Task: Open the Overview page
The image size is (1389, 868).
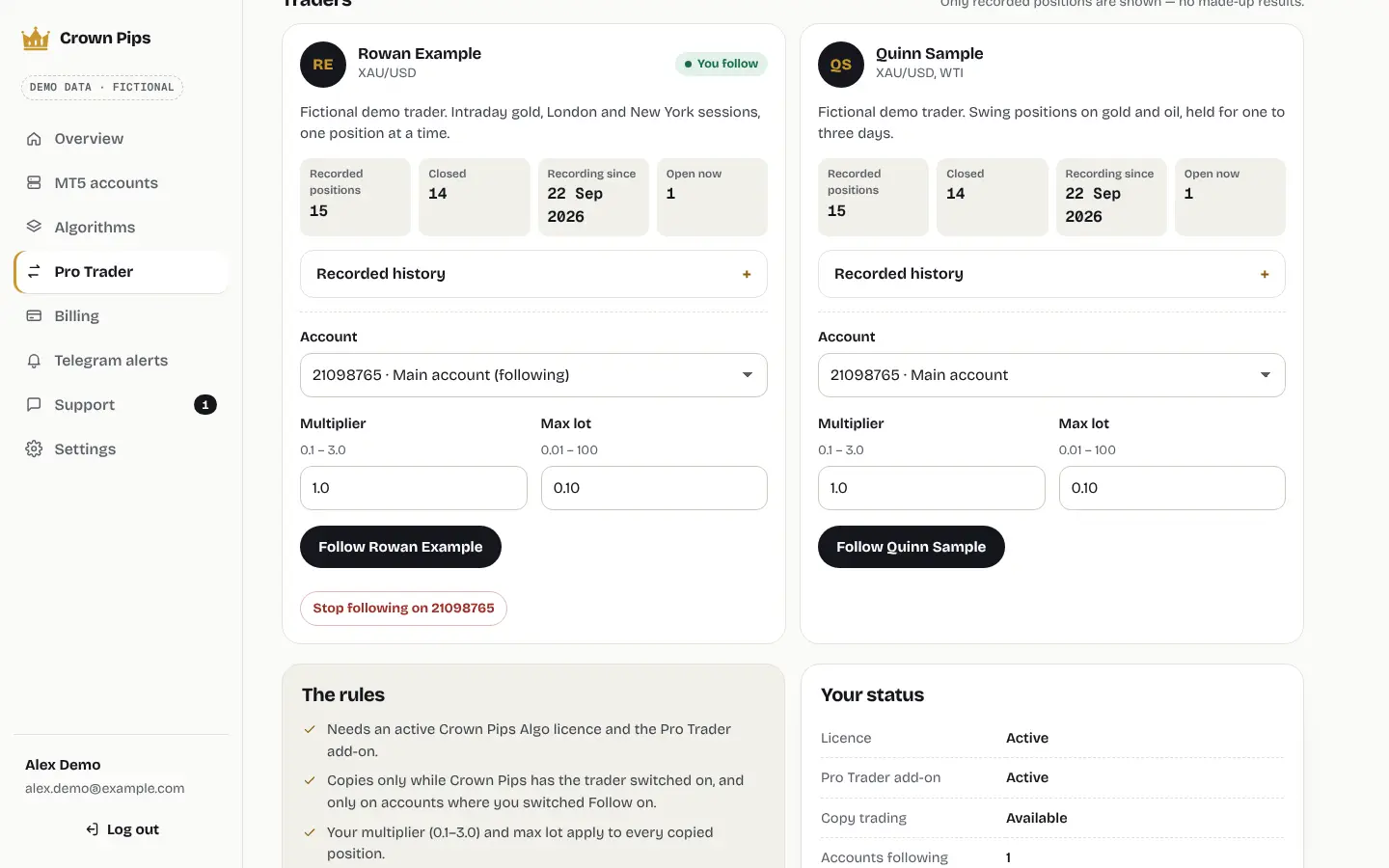Action: point(122,139)
